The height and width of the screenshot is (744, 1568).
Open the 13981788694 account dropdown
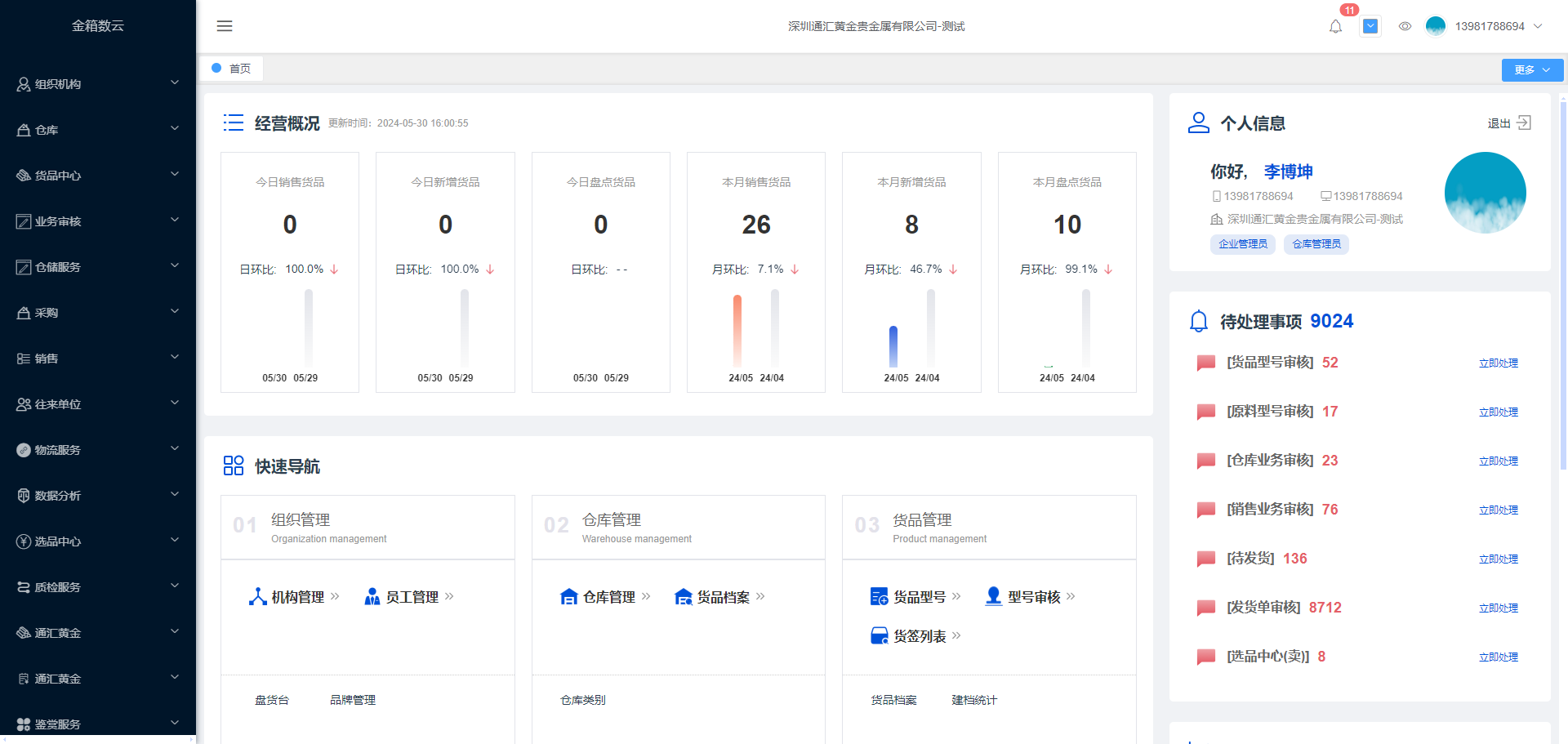pos(1499,26)
